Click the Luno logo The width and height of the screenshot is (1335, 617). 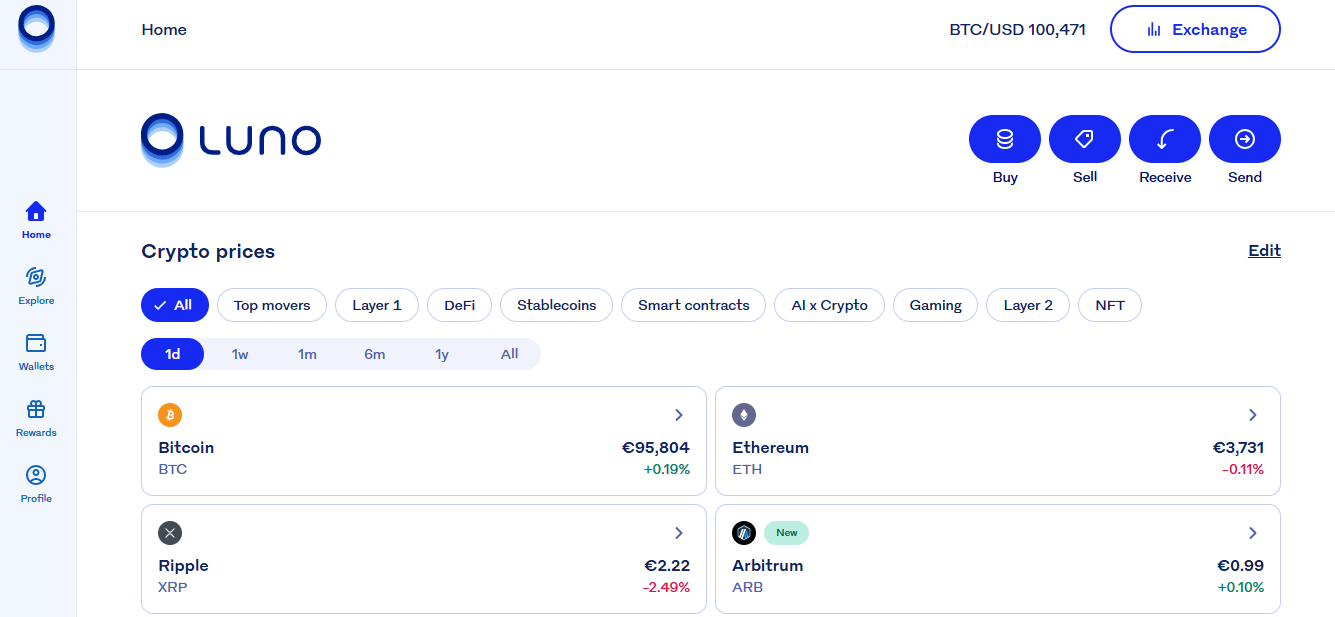click(231, 139)
